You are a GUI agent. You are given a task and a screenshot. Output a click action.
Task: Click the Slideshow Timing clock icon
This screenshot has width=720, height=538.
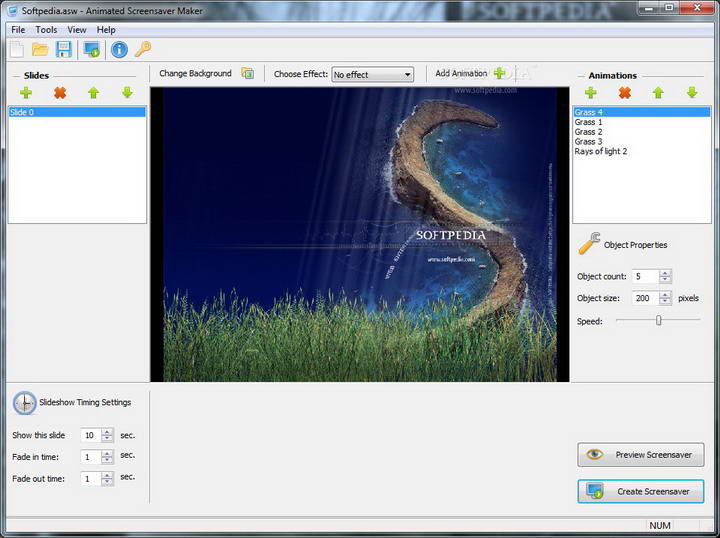24,403
